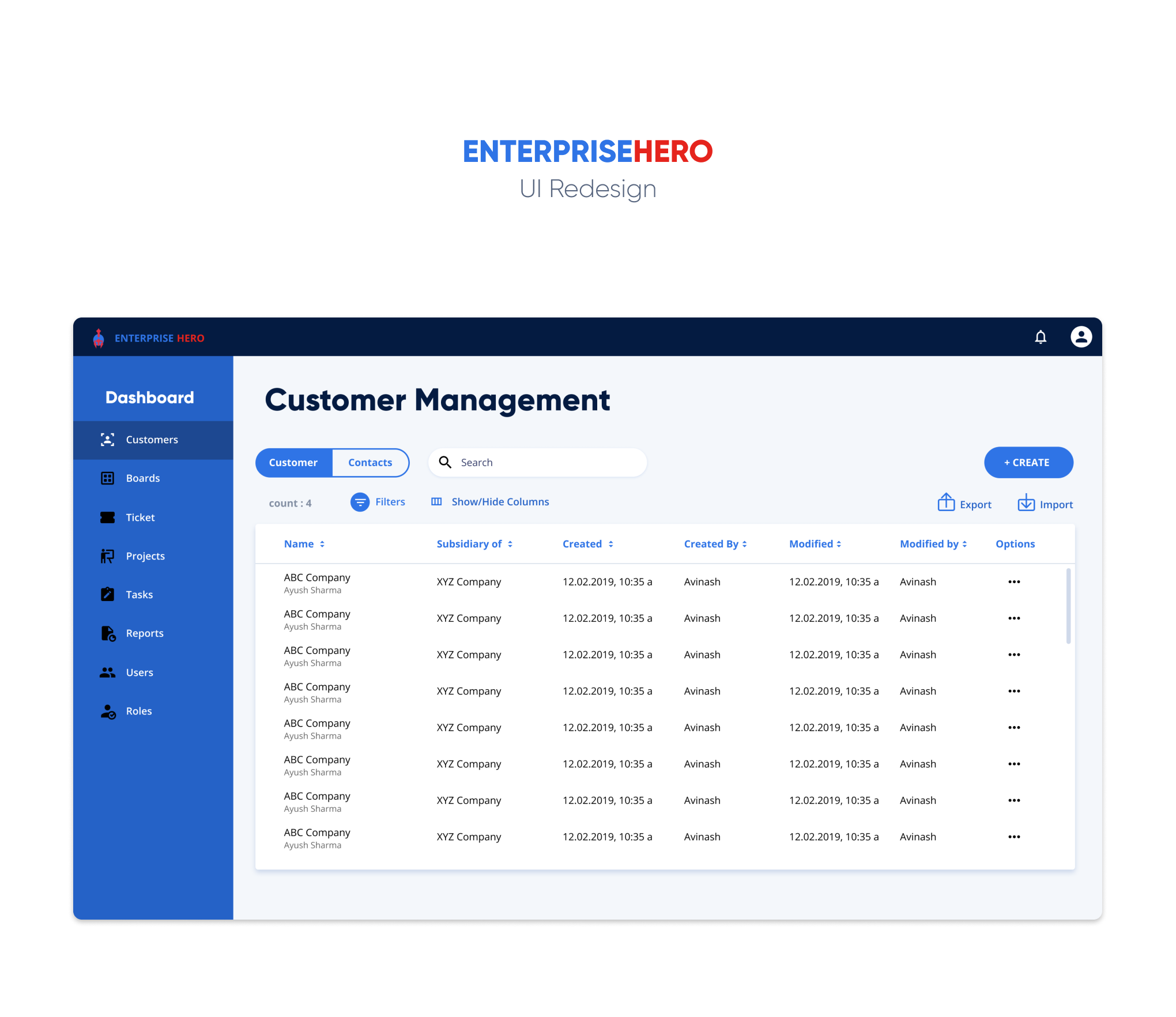The width and height of the screenshot is (1176, 1017).
Task: Sort by Created By column arrows
Action: click(744, 544)
